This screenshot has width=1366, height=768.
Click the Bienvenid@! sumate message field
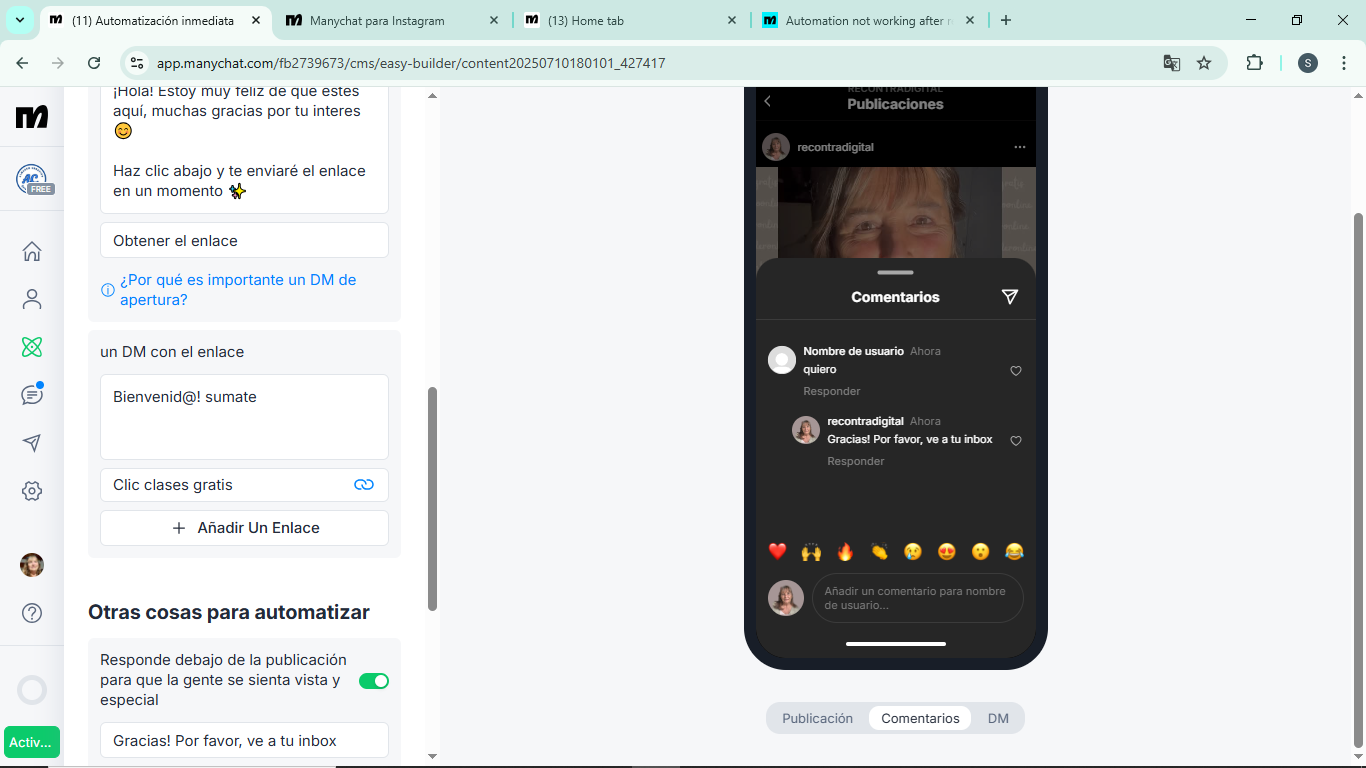click(x=244, y=417)
